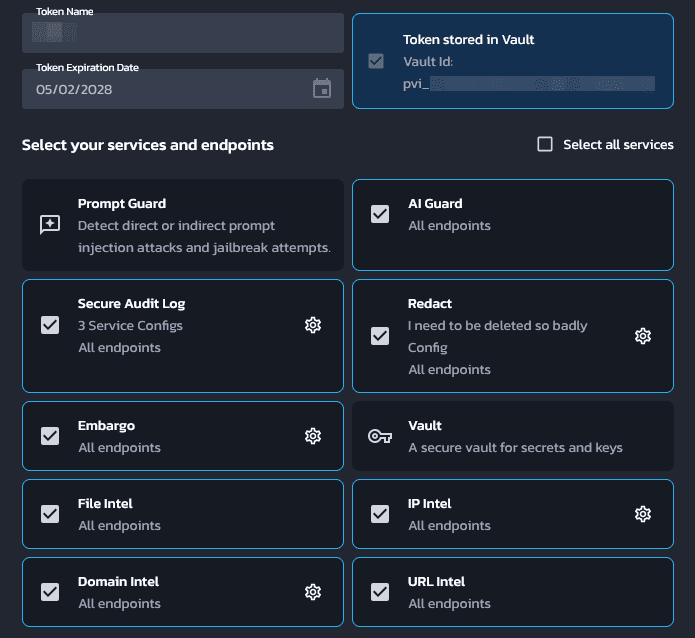Click the "IP Intel" title

tap(429, 504)
